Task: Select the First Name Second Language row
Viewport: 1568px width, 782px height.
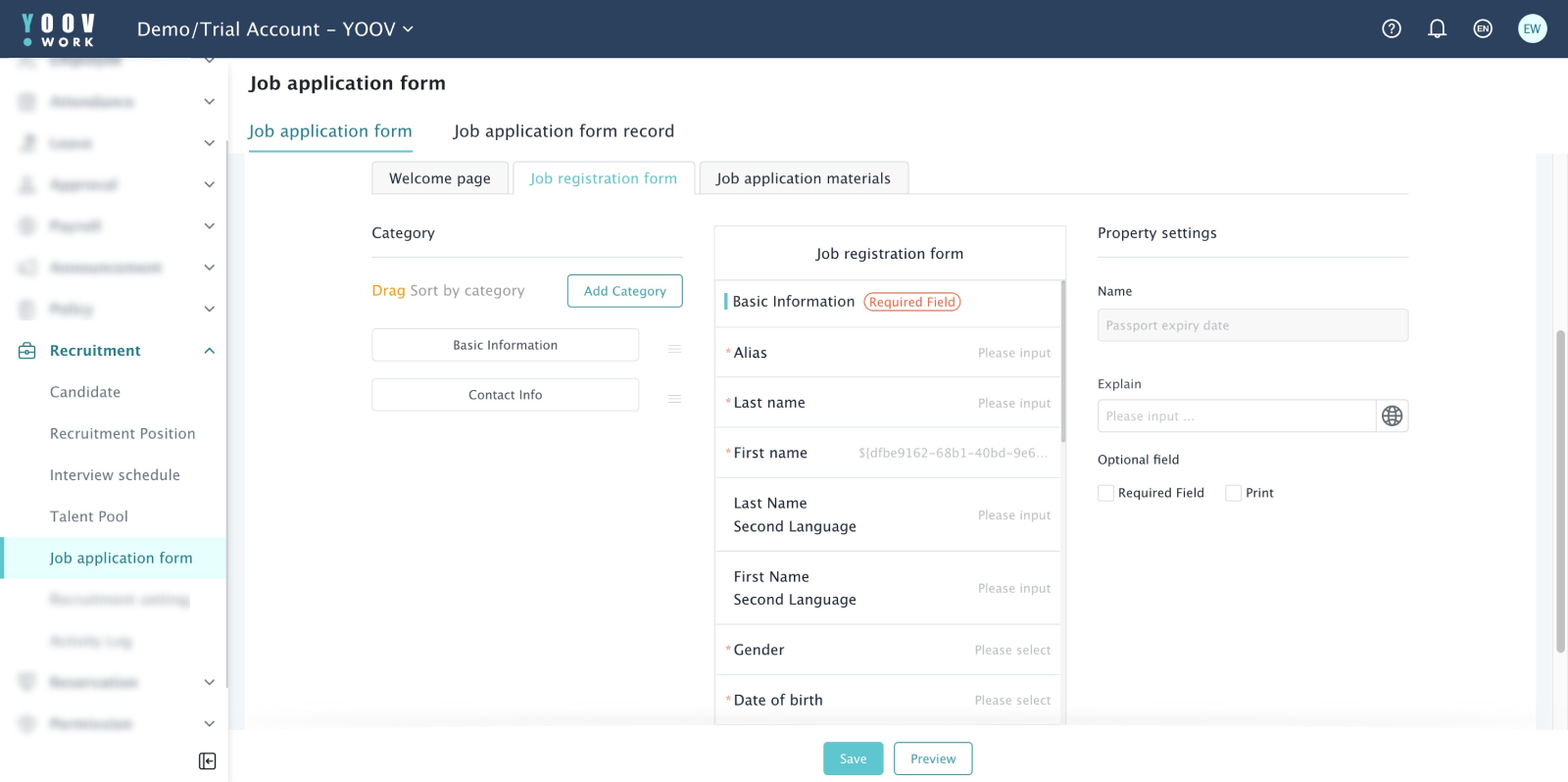Action: pos(888,588)
